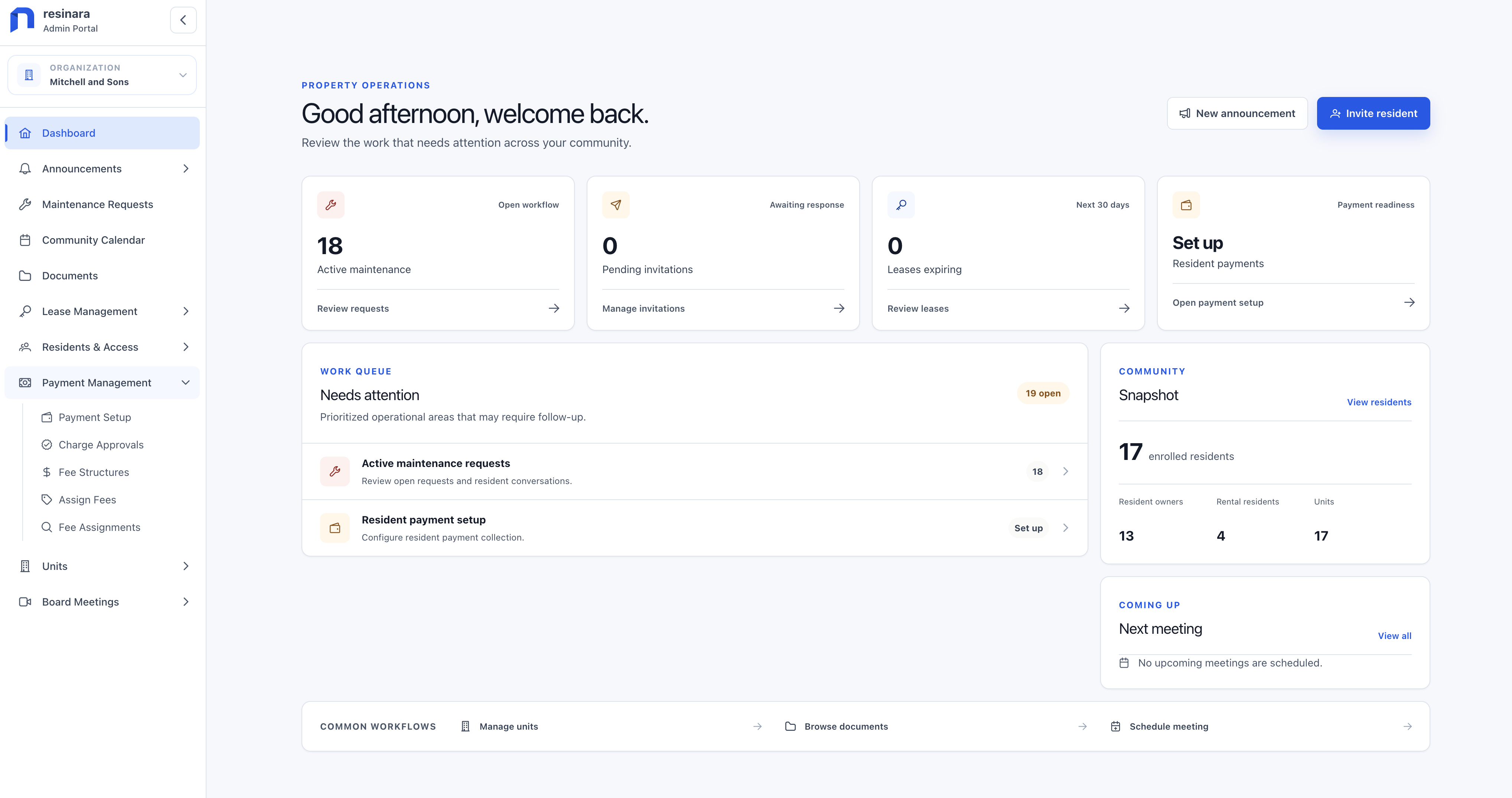This screenshot has width=1512, height=798.
Task: Go to Dashboard in the sidebar
Action: click(102, 133)
